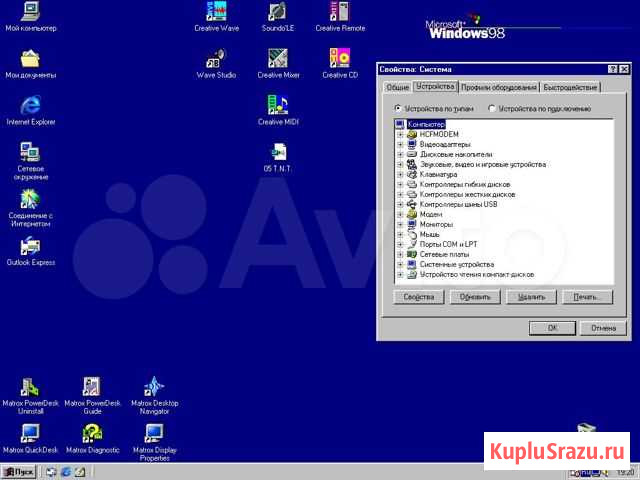The height and width of the screenshot is (480, 640).
Task: Open the Wave Studio desktop icon
Action: 216,63
